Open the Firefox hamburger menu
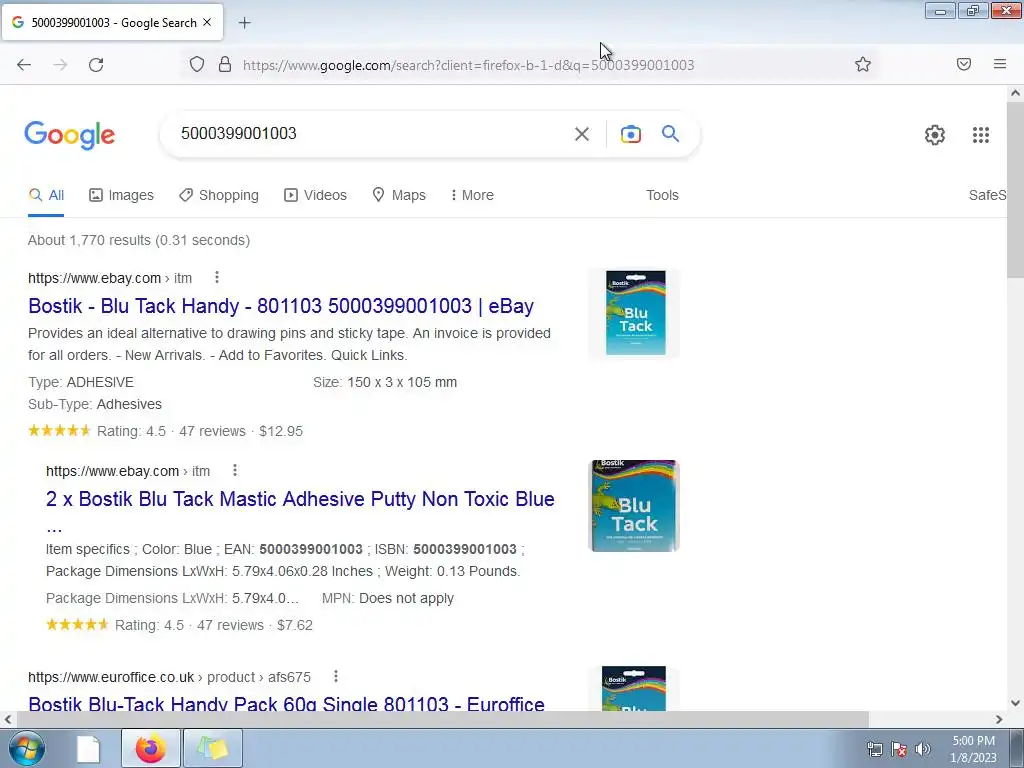1024x768 pixels. pos(1000,64)
